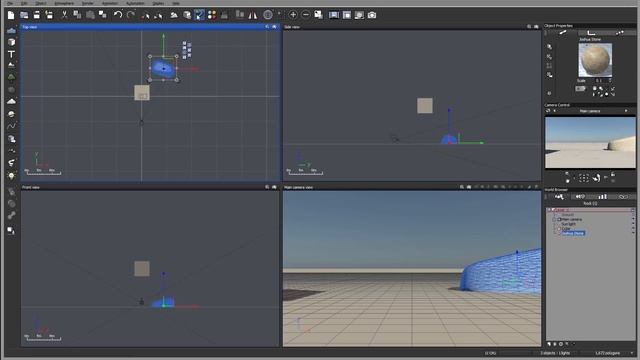Open the Display menu
The image size is (640, 360).
point(158,3)
